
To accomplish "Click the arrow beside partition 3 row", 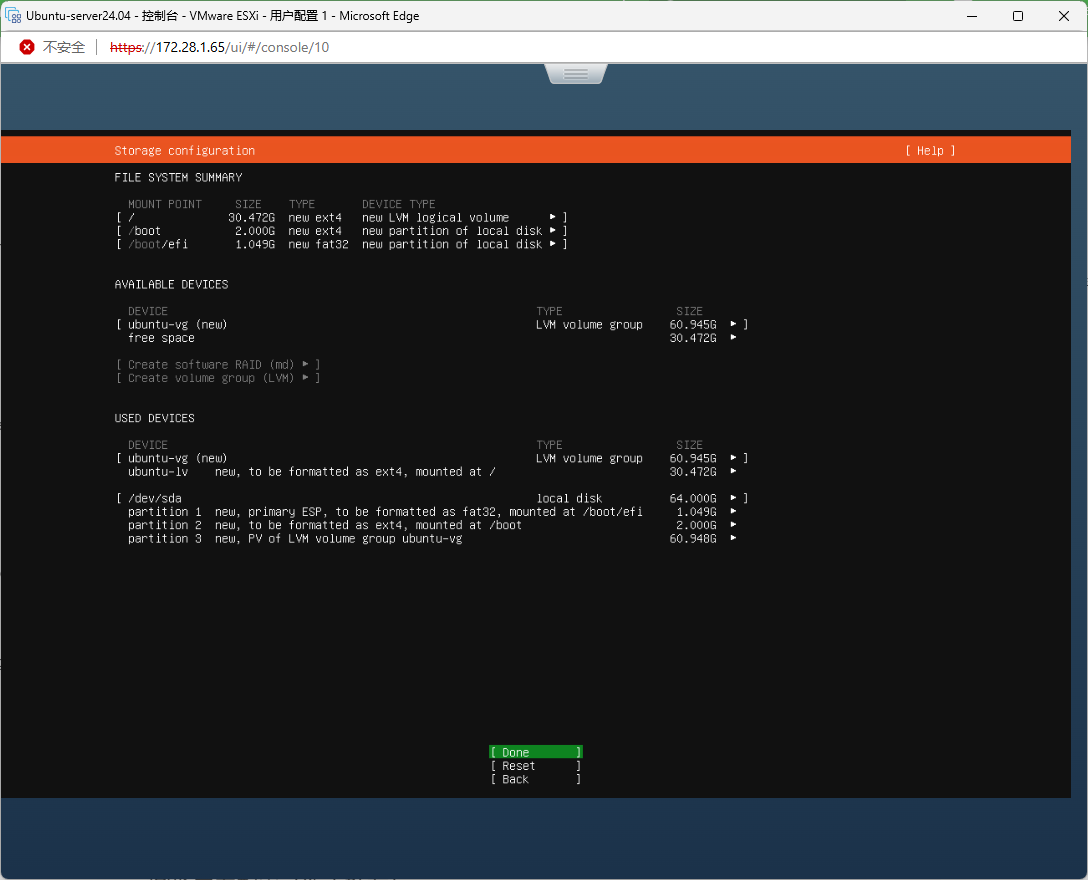I will point(733,539).
